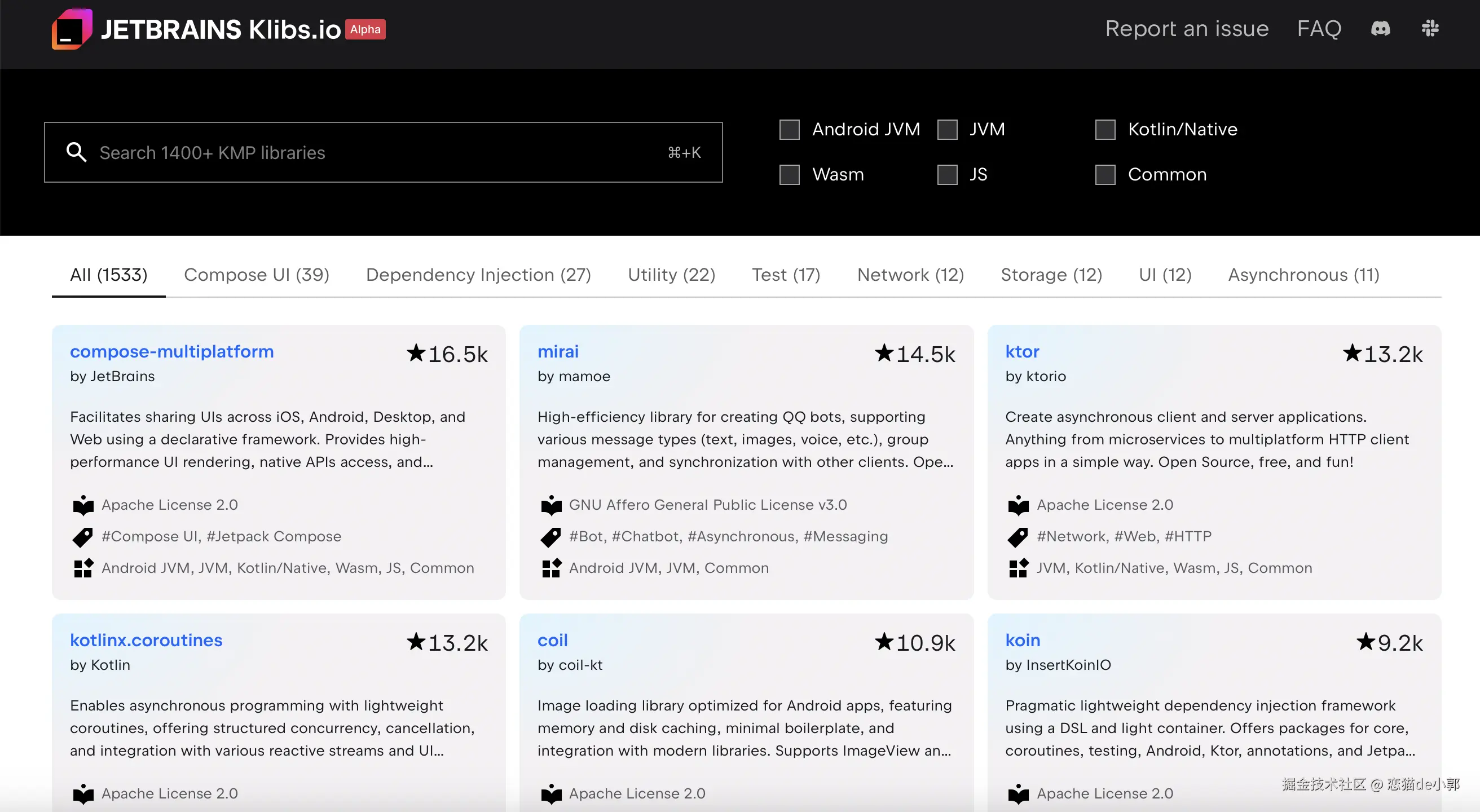Enable the Android JVM checkbox

pyautogui.click(x=790, y=130)
